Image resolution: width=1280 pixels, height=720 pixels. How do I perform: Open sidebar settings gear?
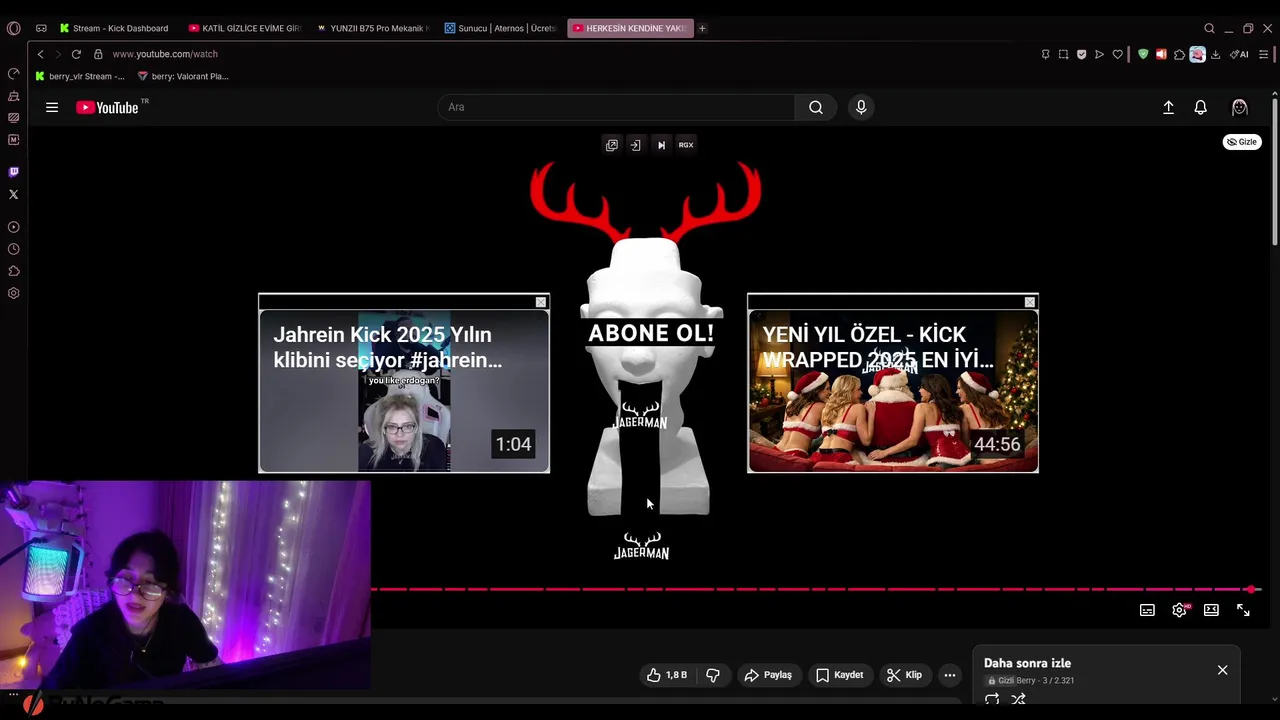coord(13,293)
